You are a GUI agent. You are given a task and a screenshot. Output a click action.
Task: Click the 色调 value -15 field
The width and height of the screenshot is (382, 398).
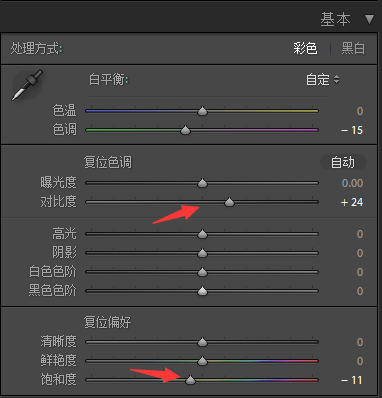(x=352, y=130)
